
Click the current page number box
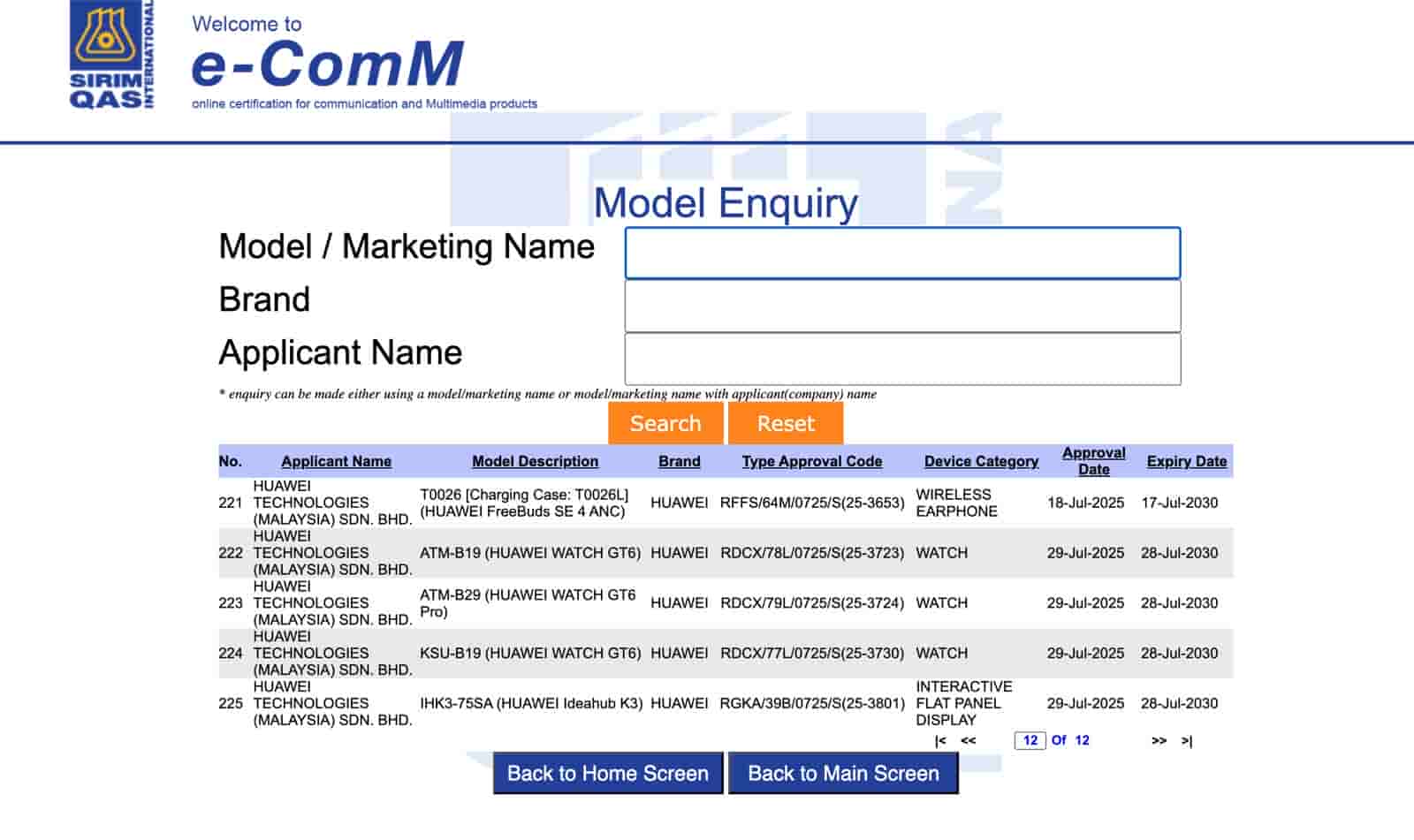[1030, 741]
